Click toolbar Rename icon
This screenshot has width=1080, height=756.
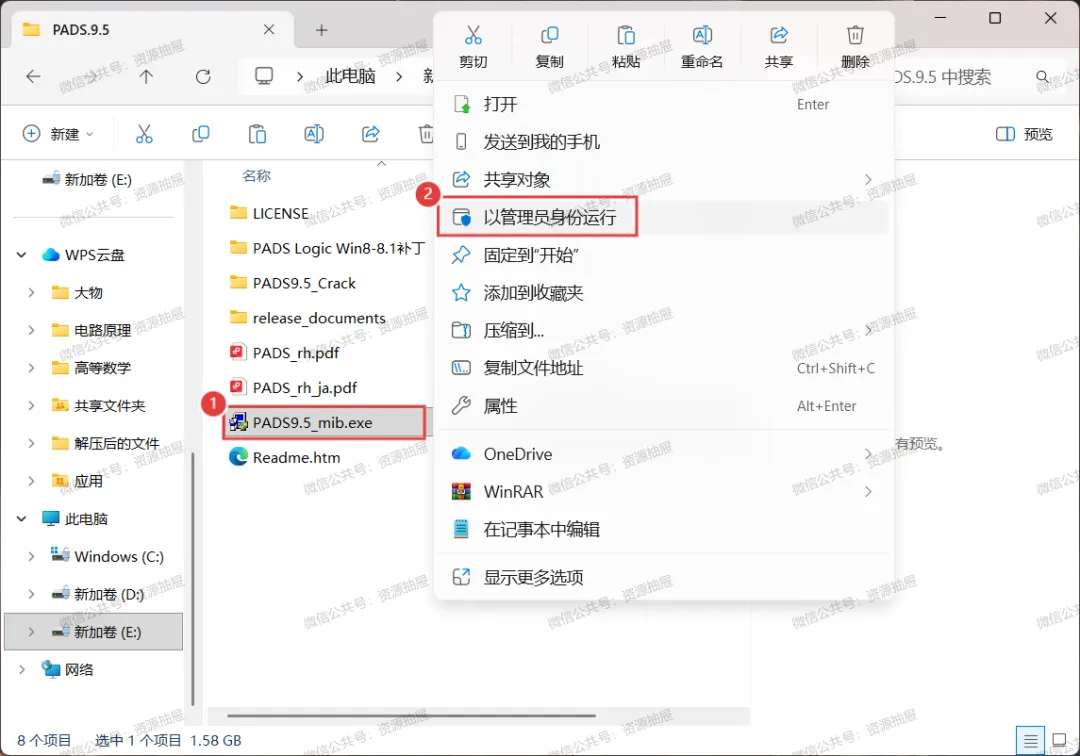[314, 134]
